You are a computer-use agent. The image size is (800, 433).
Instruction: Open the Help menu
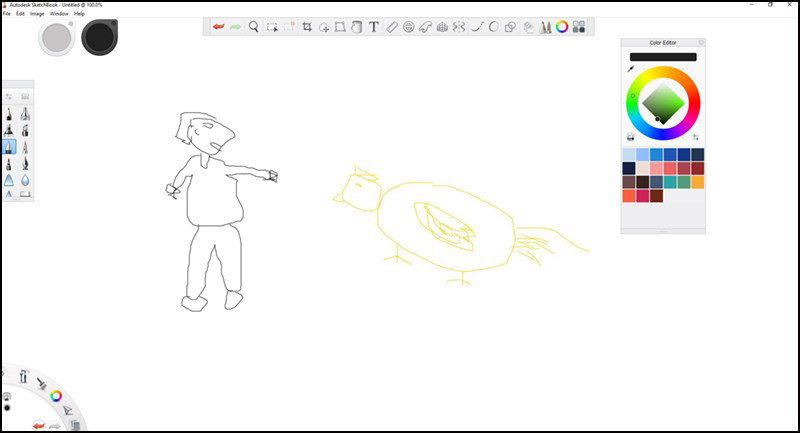coord(79,14)
